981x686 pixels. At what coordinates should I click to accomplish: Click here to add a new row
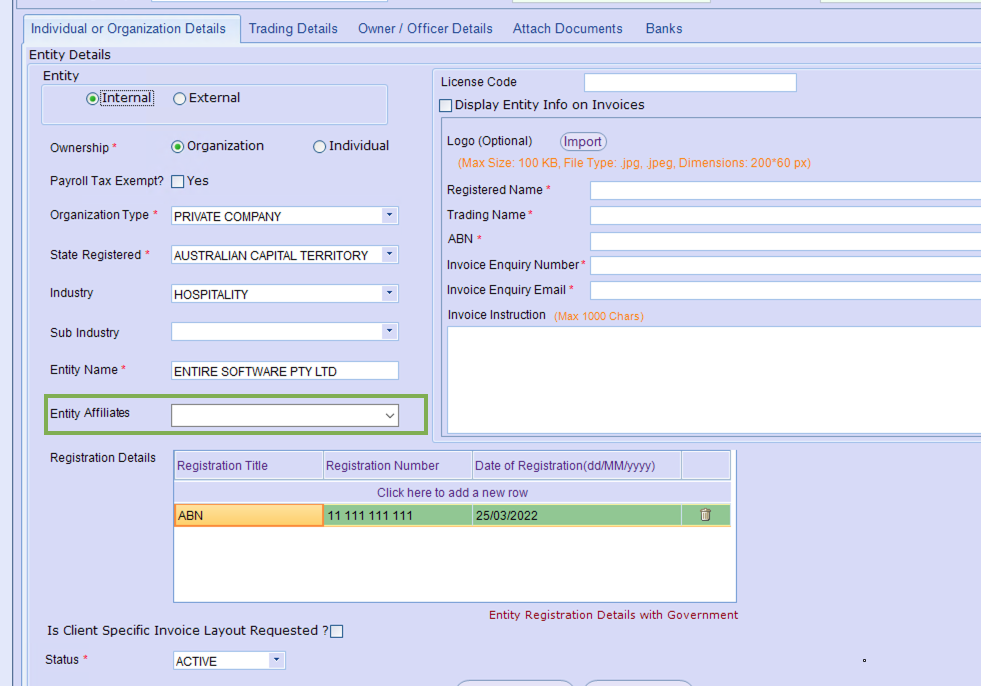coord(452,493)
